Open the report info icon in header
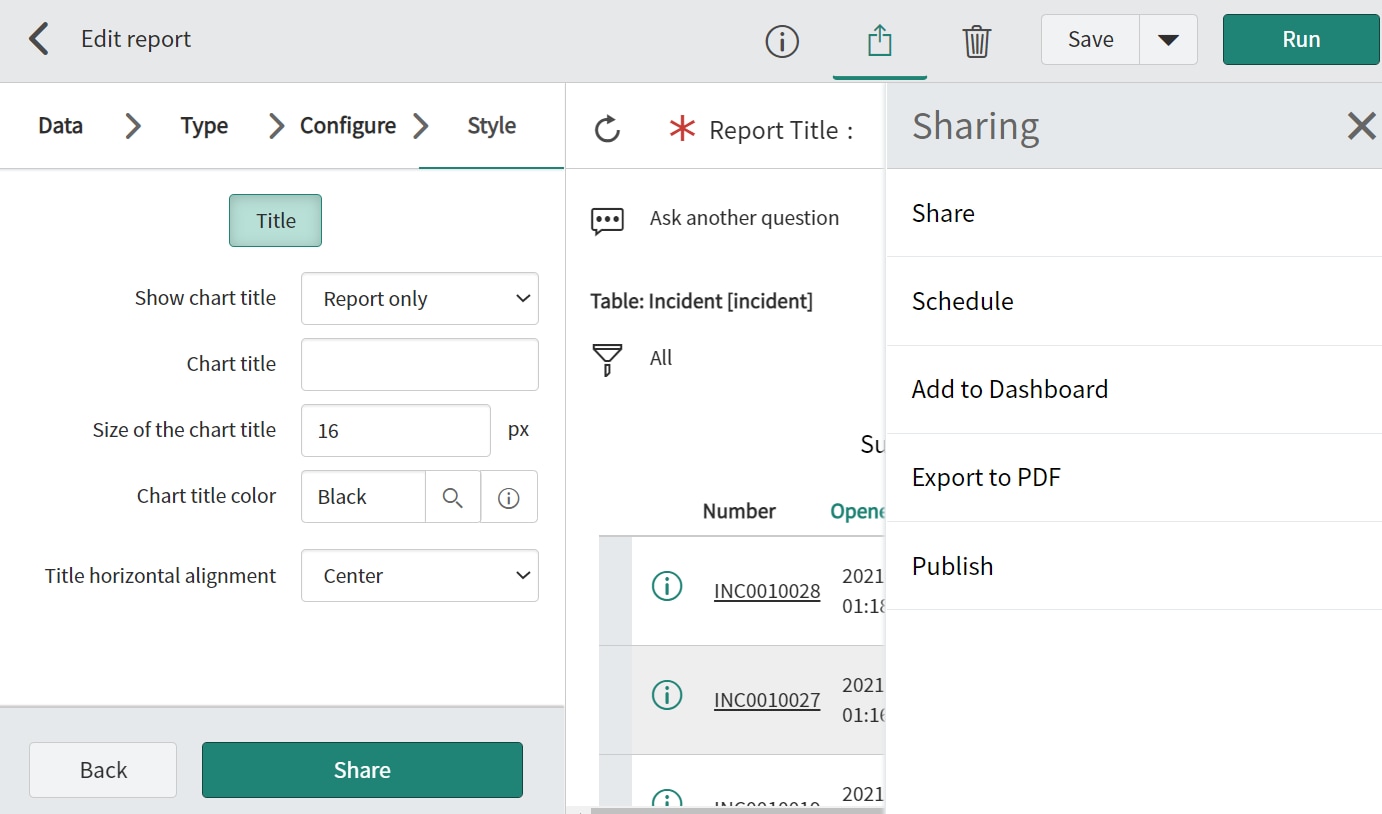The height and width of the screenshot is (814, 1382). pyautogui.click(x=782, y=41)
